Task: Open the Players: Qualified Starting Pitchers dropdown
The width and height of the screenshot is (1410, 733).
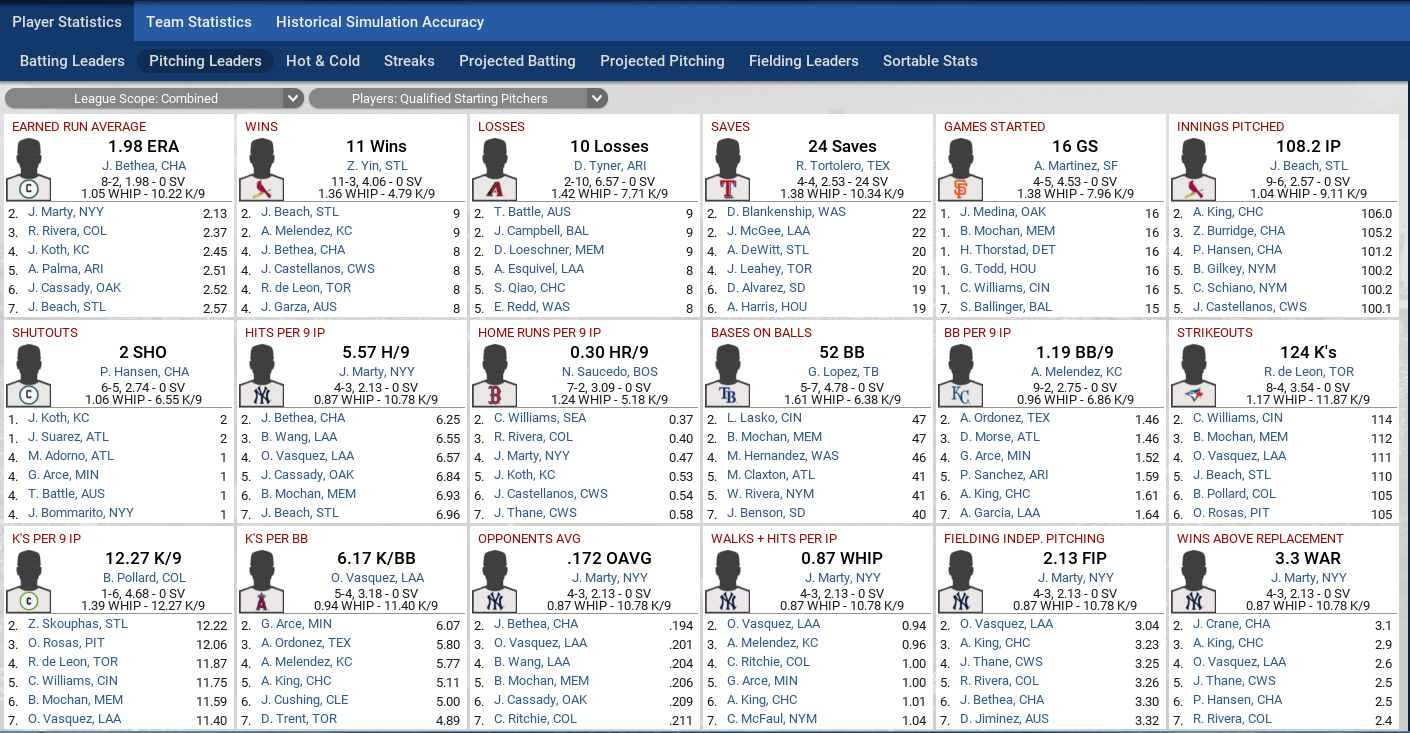Action: click(x=457, y=98)
